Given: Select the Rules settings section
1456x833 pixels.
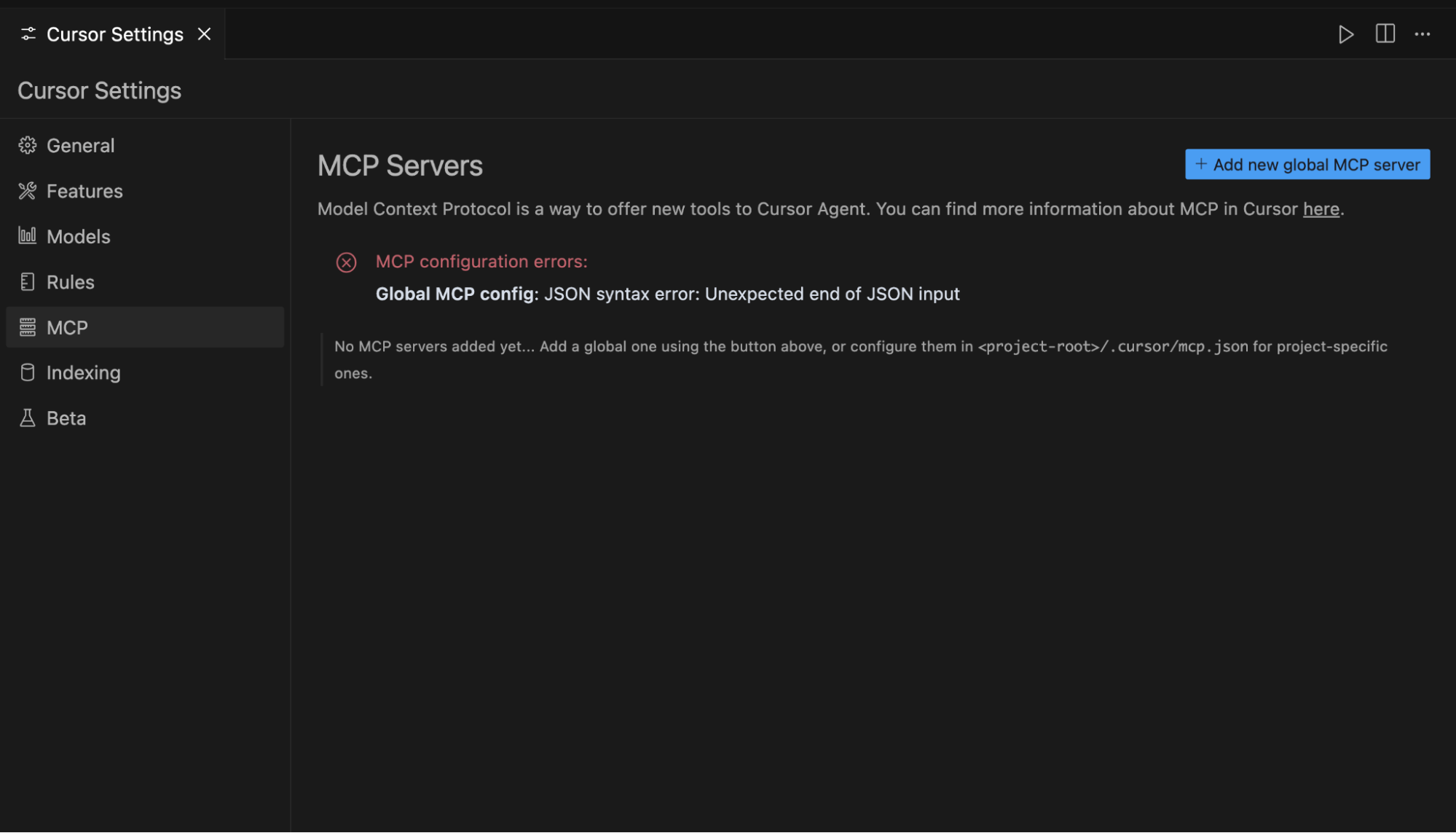Looking at the screenshot, I should point(70,281).
